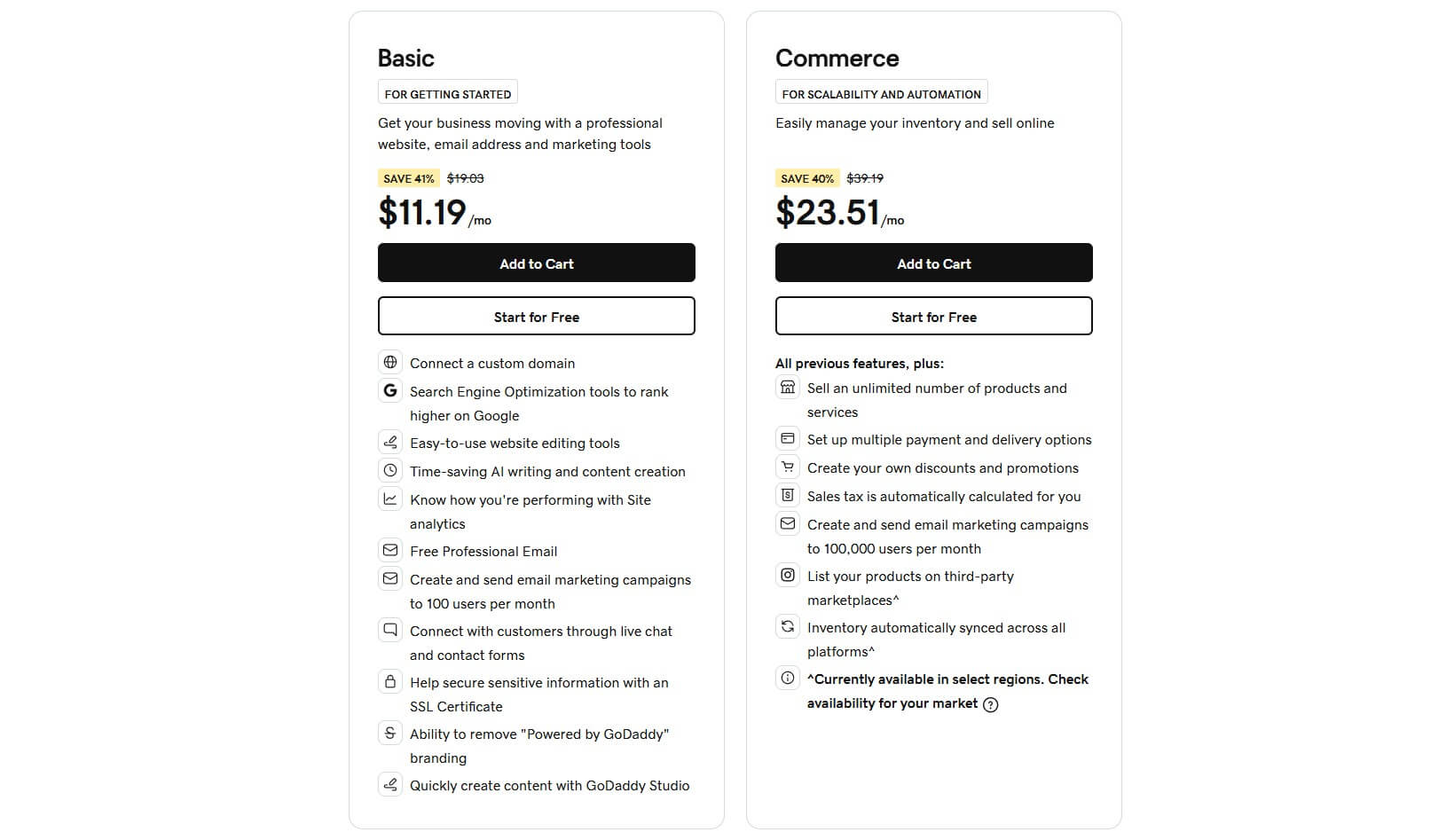Select the chart icon next to Site analytics
Screen dimensions: 1454x840
click(390, 499)
